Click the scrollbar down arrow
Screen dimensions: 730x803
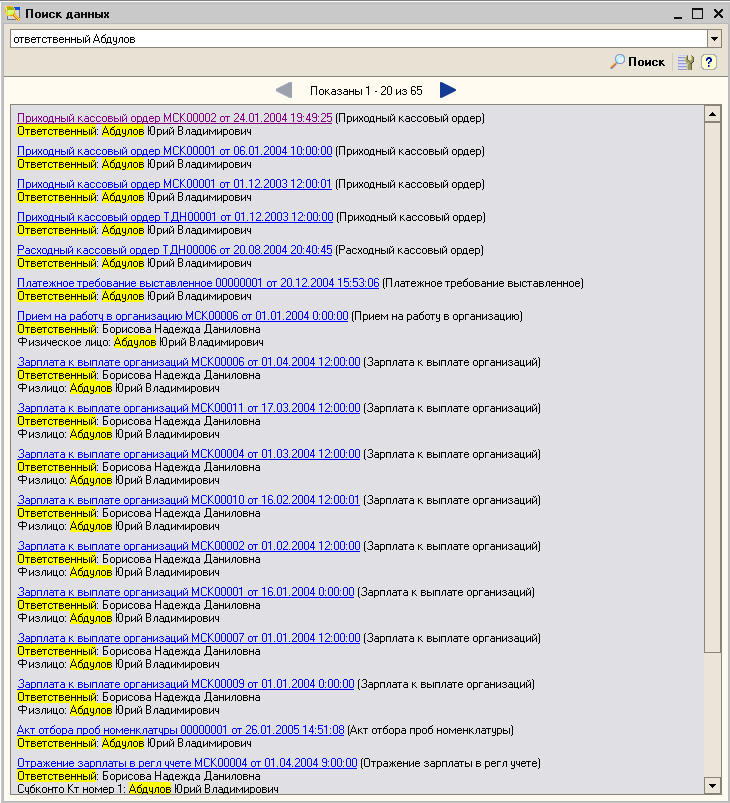tap(713, 786)
